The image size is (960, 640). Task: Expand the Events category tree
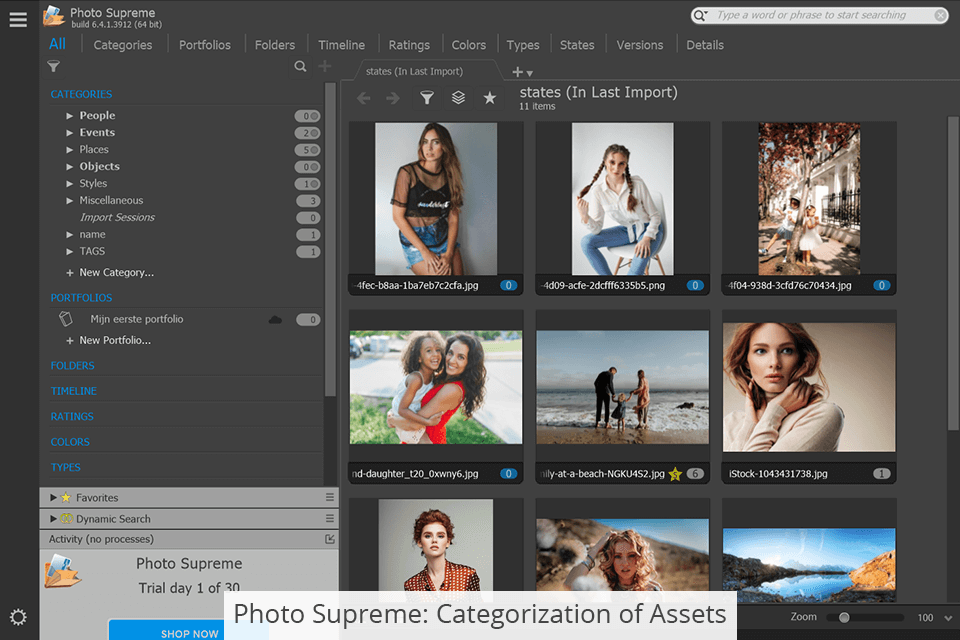click(x=70, y=133)
